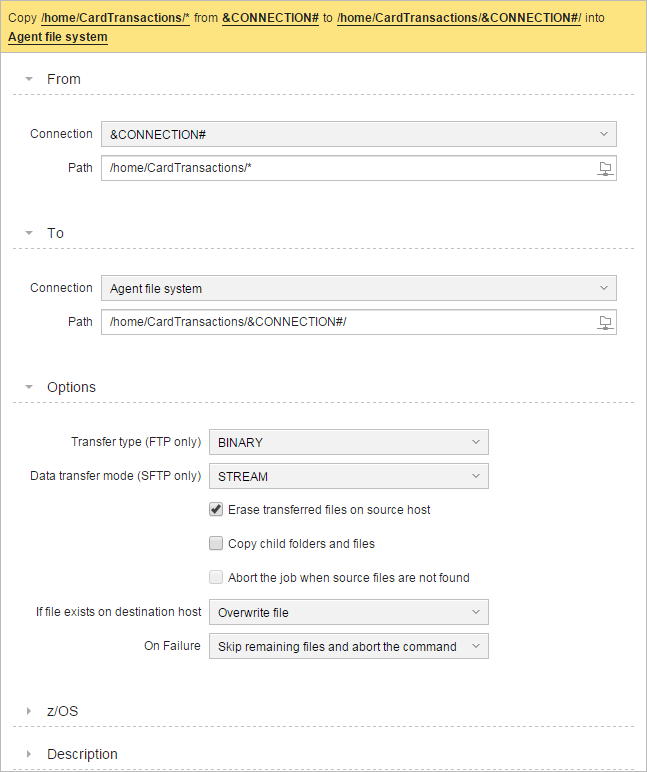
Task: Collapse the Options section
Action: [x=30, y=387]
